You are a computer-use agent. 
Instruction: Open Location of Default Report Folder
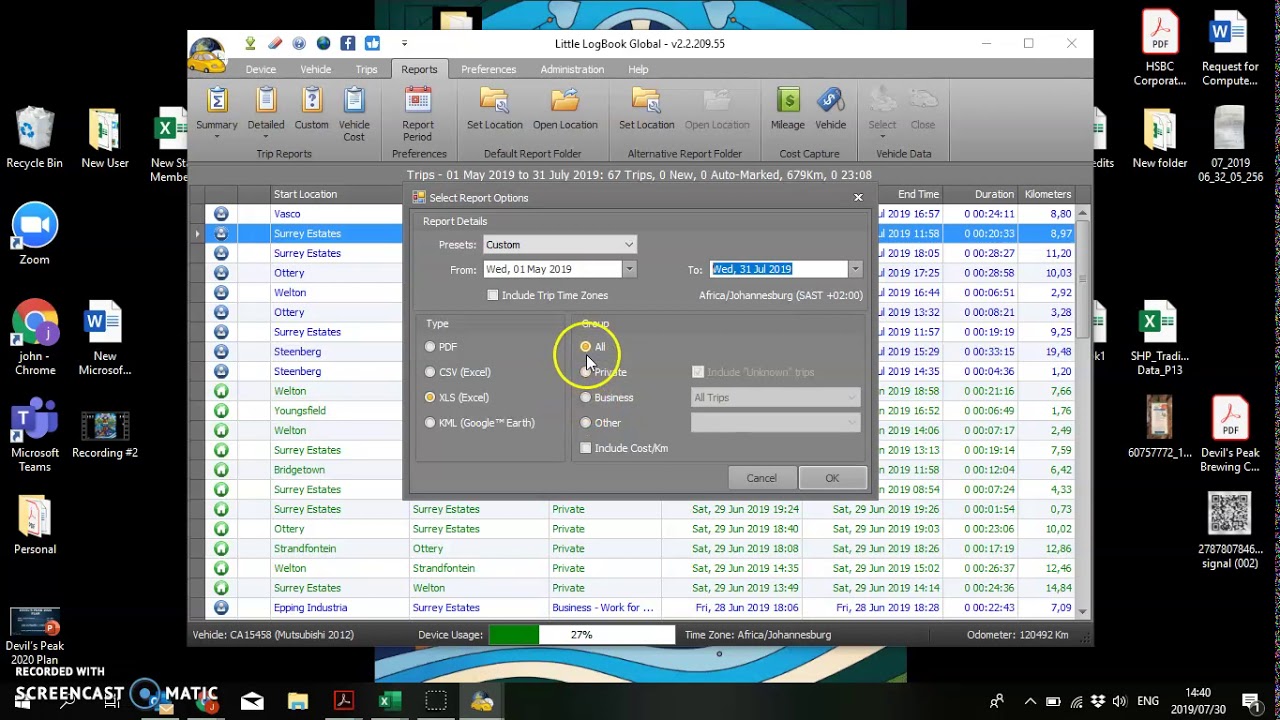click(565, 110)
